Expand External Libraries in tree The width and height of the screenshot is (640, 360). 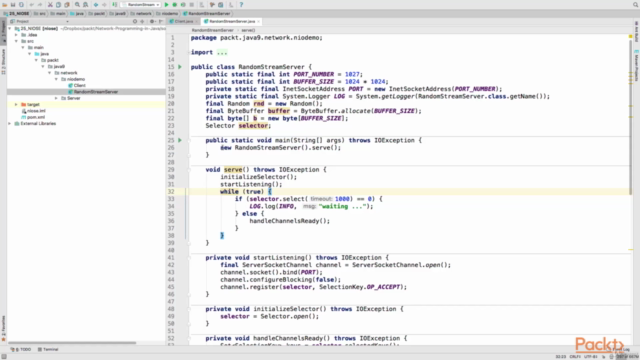point(10,123)
